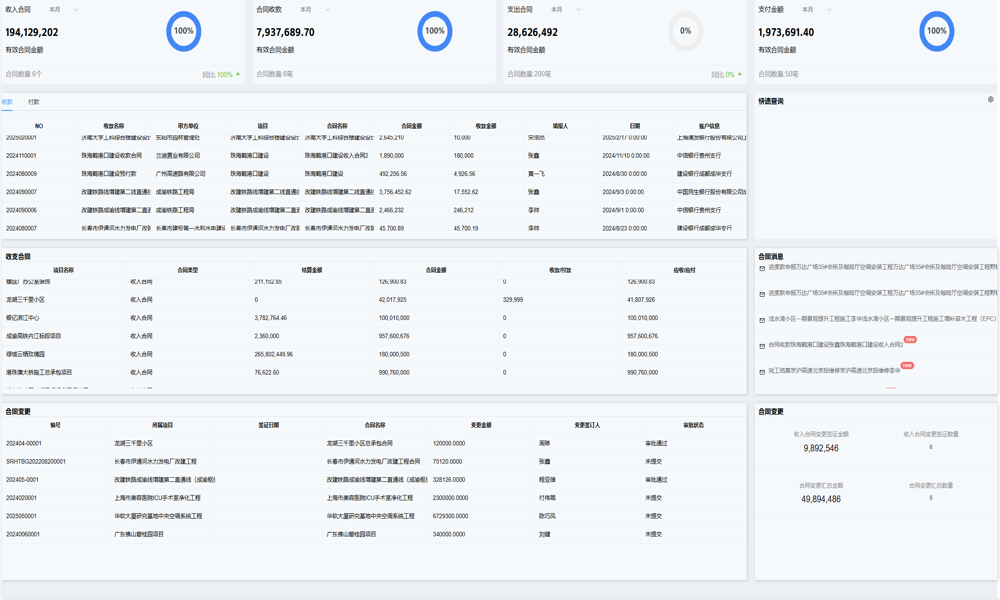Open 本月 dropdown on 收入合同 card
Image resolution: width=1000 pixels, height=600 pixels.
pyautogui.click(x=63, y=10)
